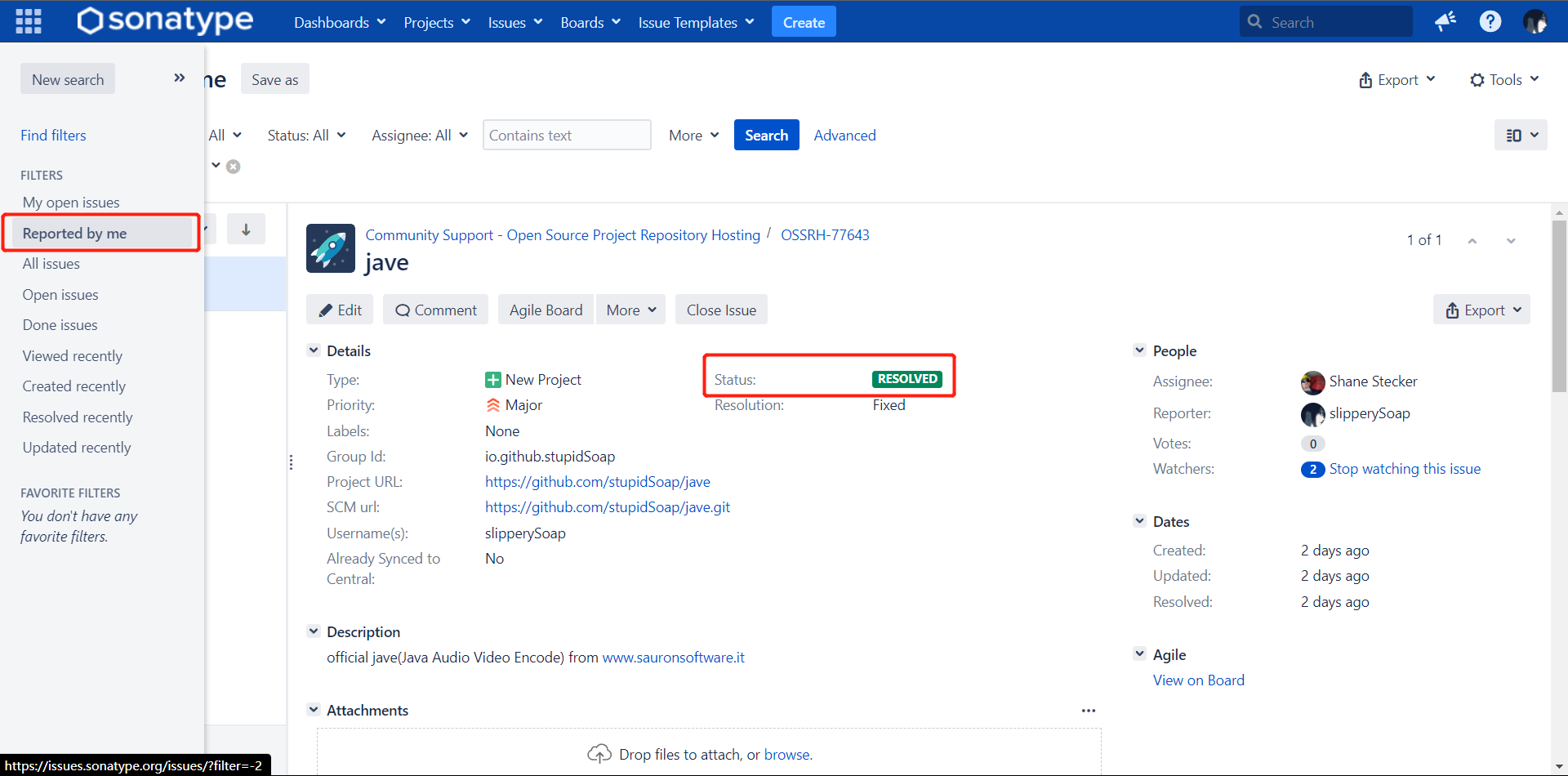
Task: Select Reported by me filter
Action: [x=102, y=234]
